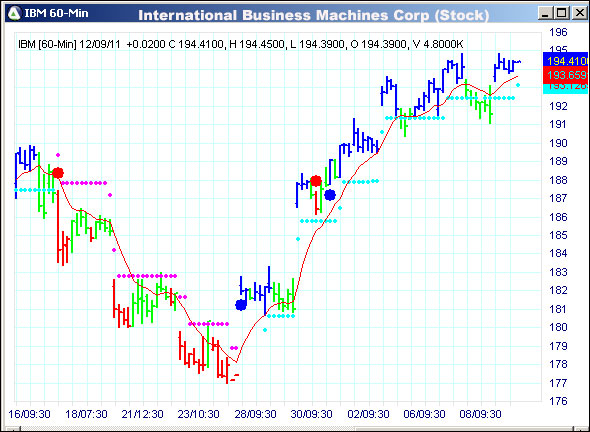Click the '28/09:30' date label
The width and height of the screenshot is (590, 432).
click(255, 414)
